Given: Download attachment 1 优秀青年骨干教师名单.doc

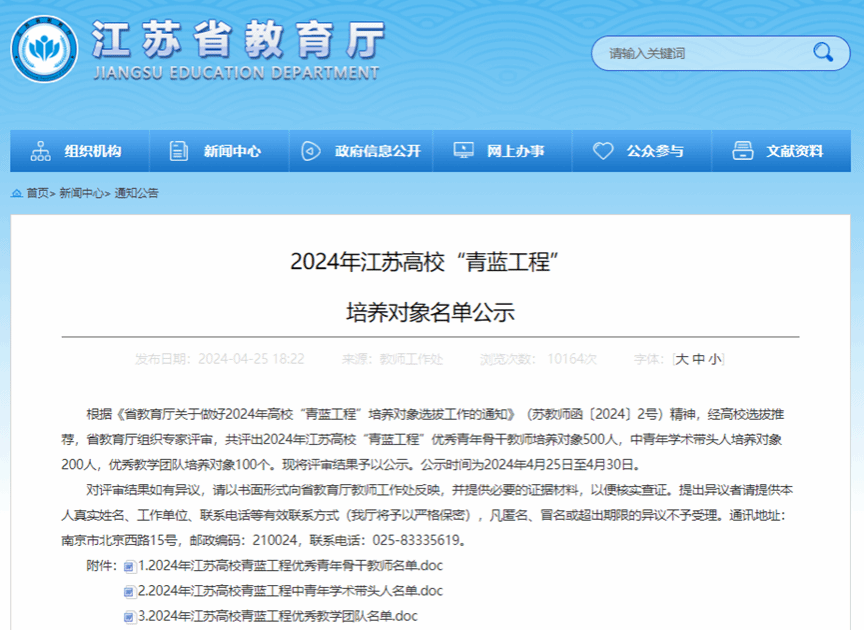Looking at the screenshot, I should (x=290, y=566).
